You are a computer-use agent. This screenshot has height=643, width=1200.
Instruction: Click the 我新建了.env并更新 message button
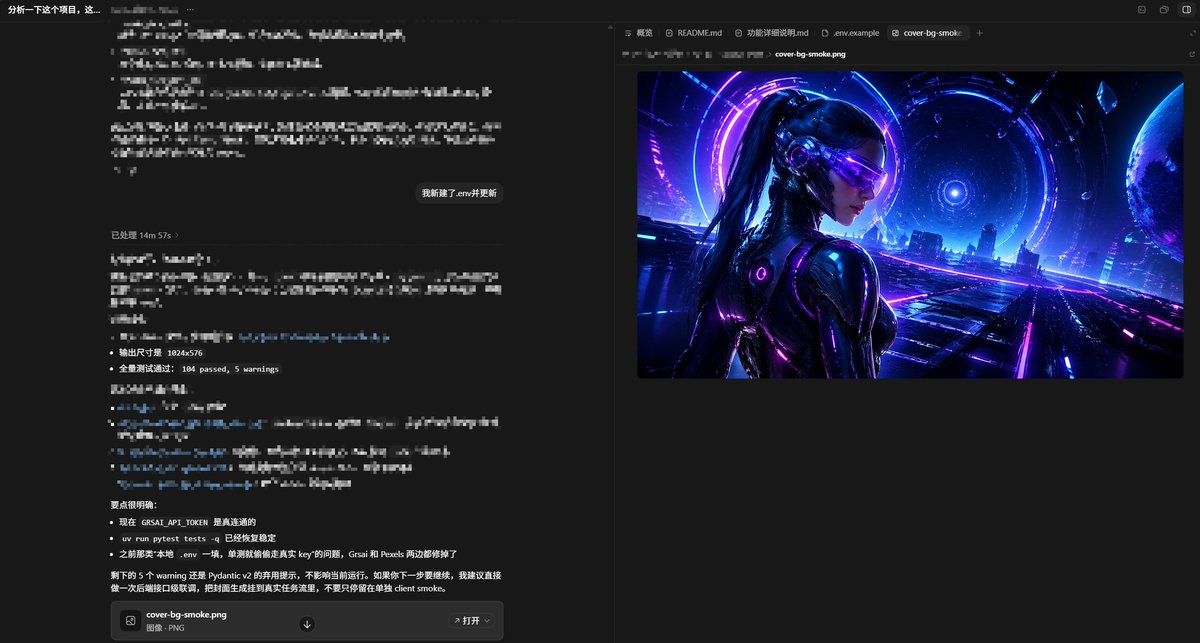[x=459, y=192]
